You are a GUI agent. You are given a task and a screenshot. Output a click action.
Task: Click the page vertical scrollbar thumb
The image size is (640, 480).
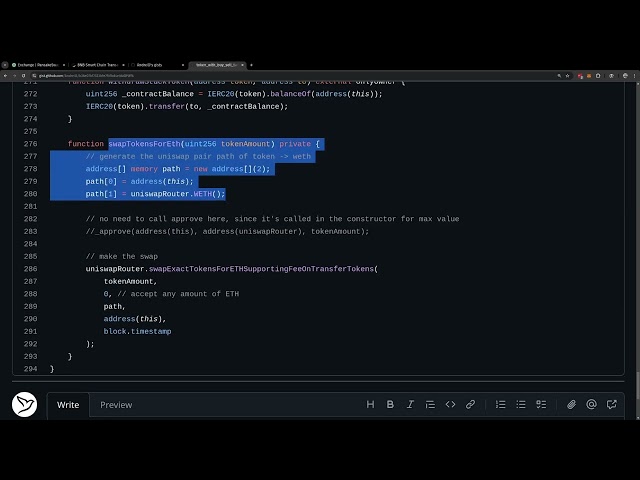pyautogui.click(x=637, y=386)
